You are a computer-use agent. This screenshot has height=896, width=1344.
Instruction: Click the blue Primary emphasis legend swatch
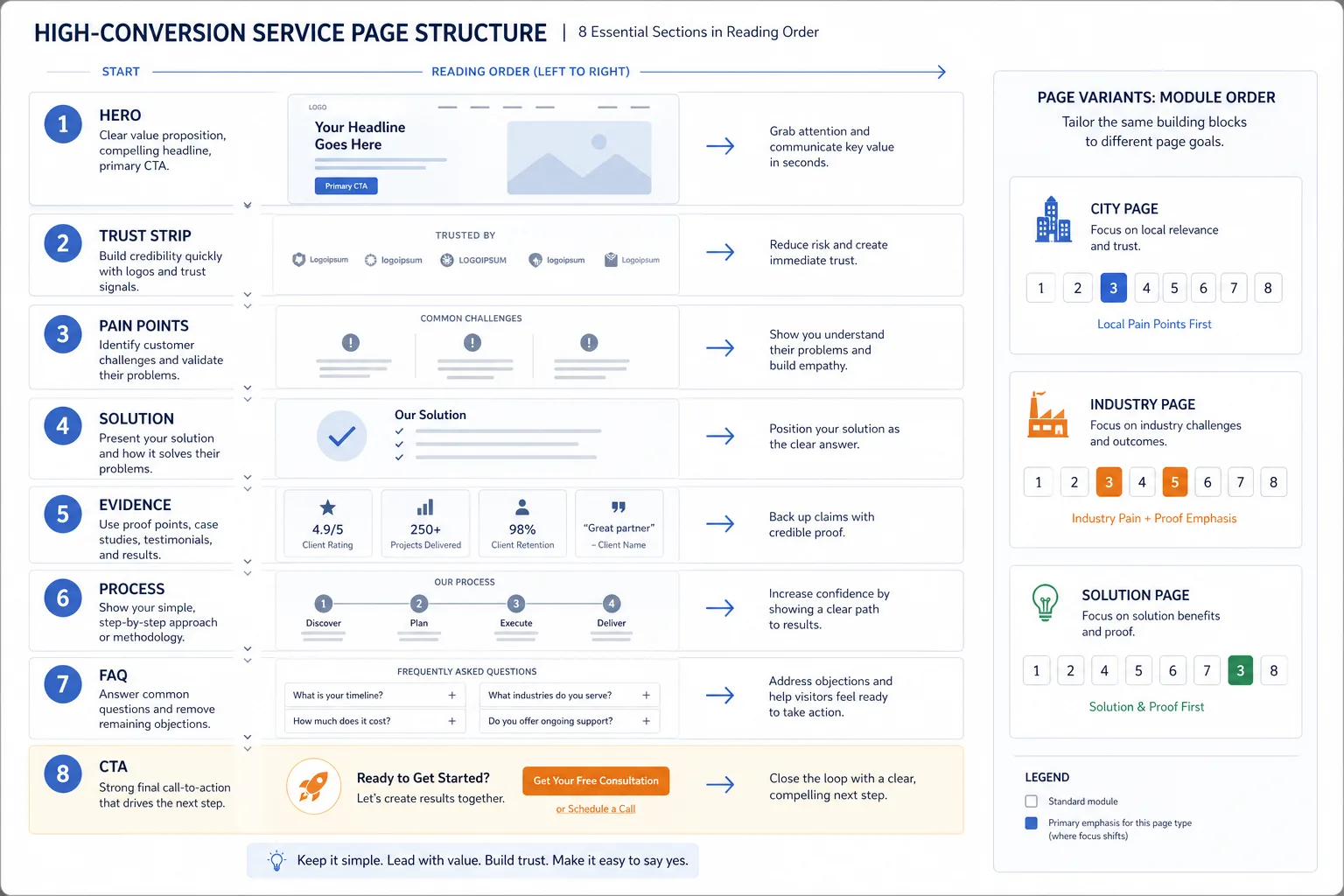point(1031,823)
